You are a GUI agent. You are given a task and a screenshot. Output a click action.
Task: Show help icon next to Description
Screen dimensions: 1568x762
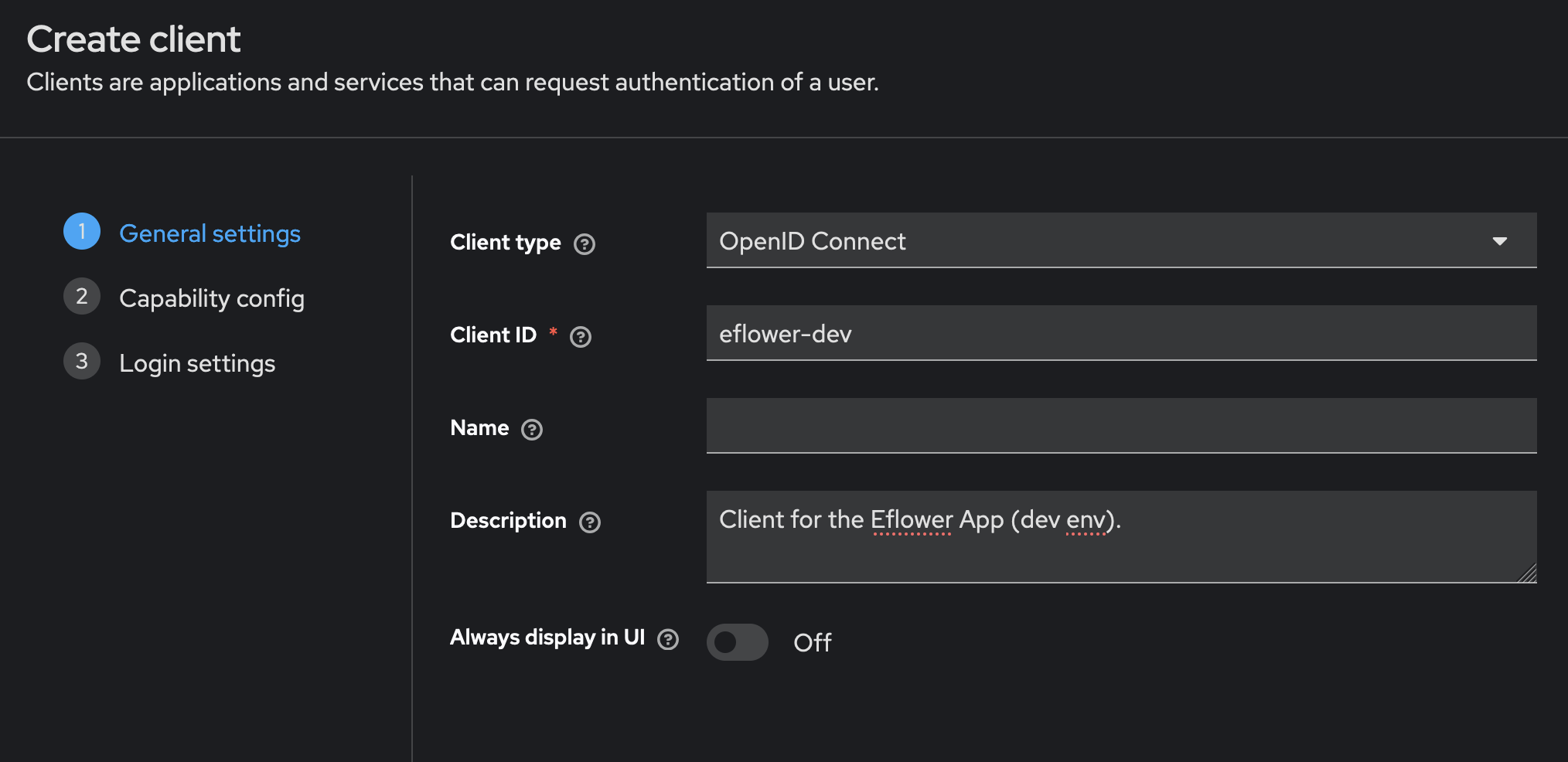tap(590, 522)
